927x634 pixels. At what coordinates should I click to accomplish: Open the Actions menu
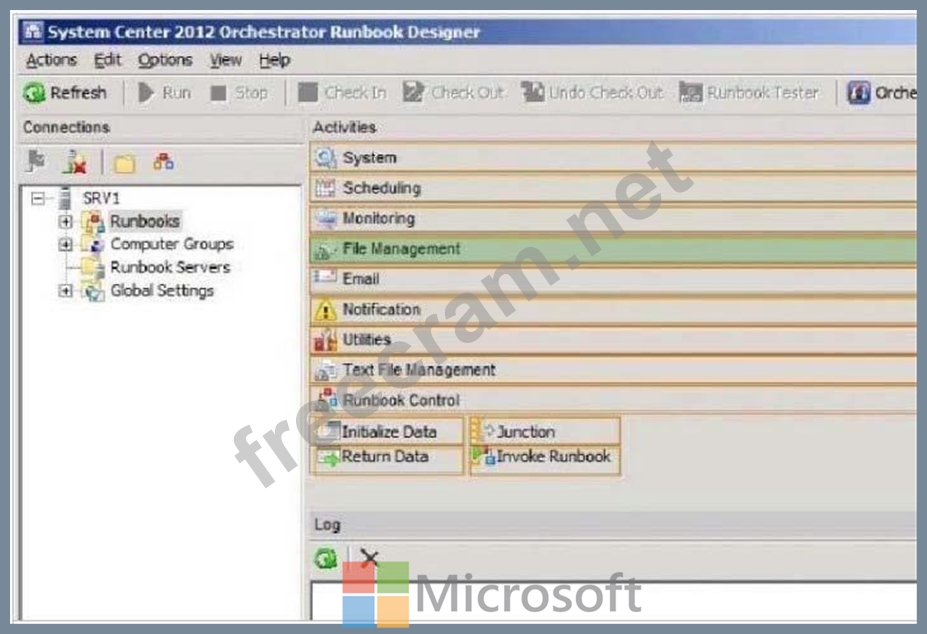tap(51, 60)
